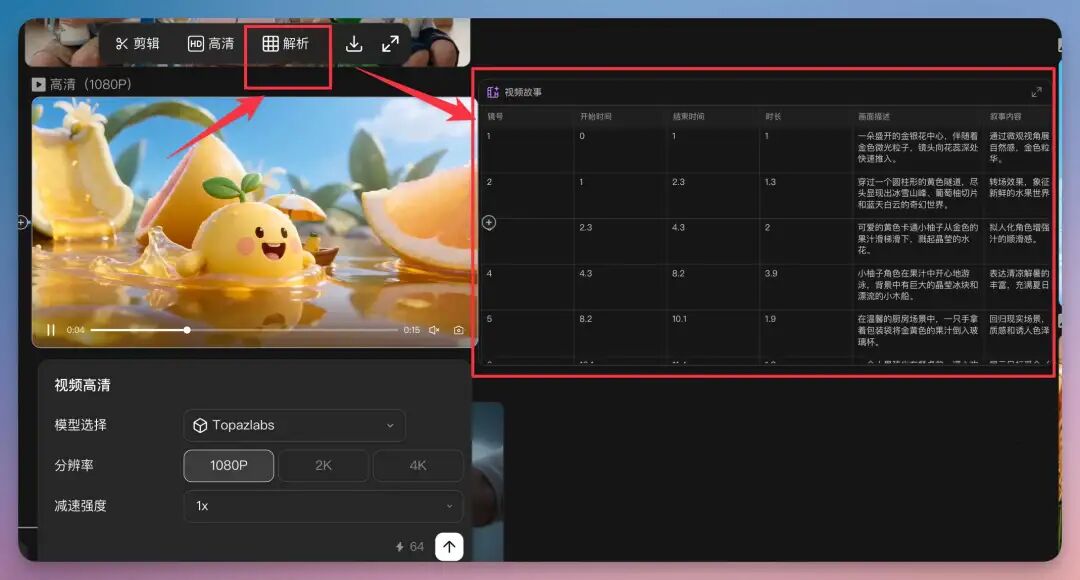The width and height of the screenshot is (1080, 580).
Task: Click the 解析 grid analysis tool
Action: point(286,44)
